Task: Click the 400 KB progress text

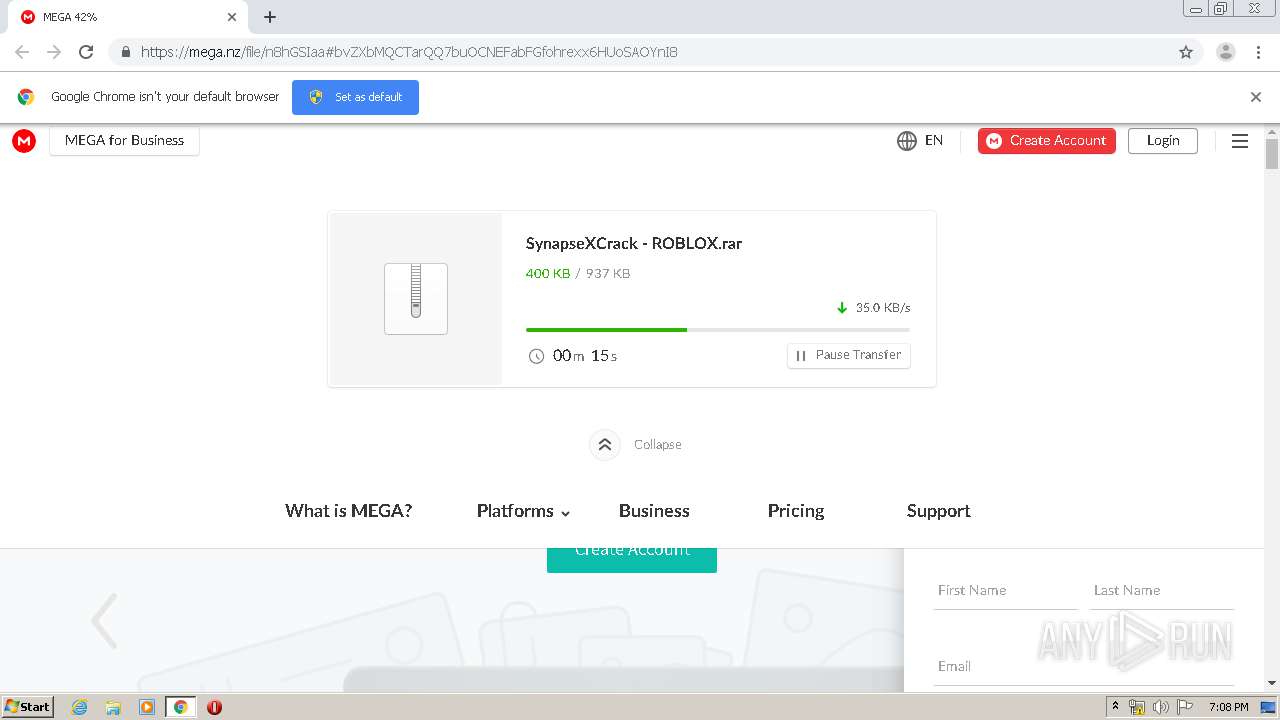Action: pos(548,274)
